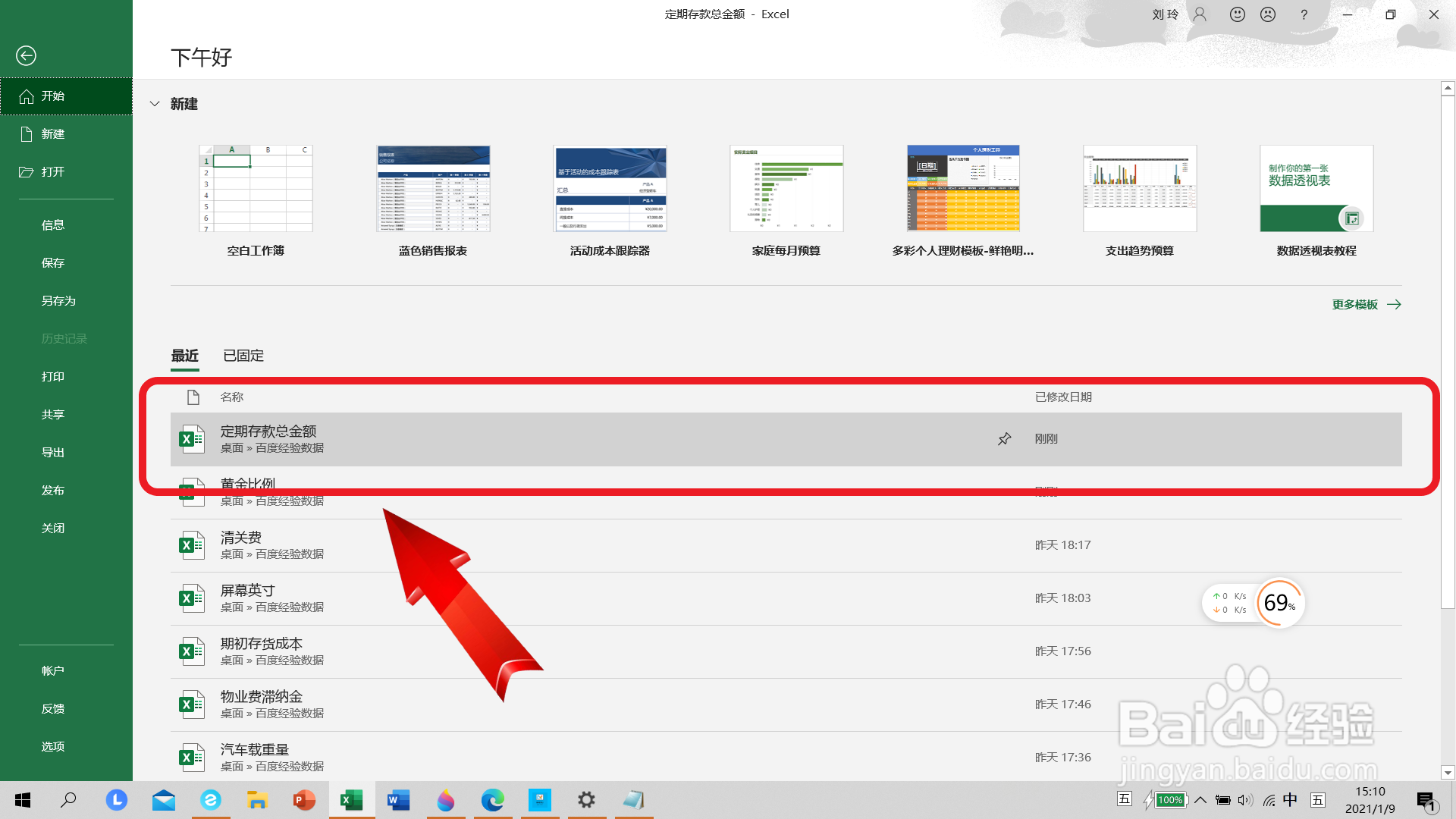Open Windows search from taskbar
Image resolution: width=1456 pixels, height=819 pixels.
tap(68, 800)
